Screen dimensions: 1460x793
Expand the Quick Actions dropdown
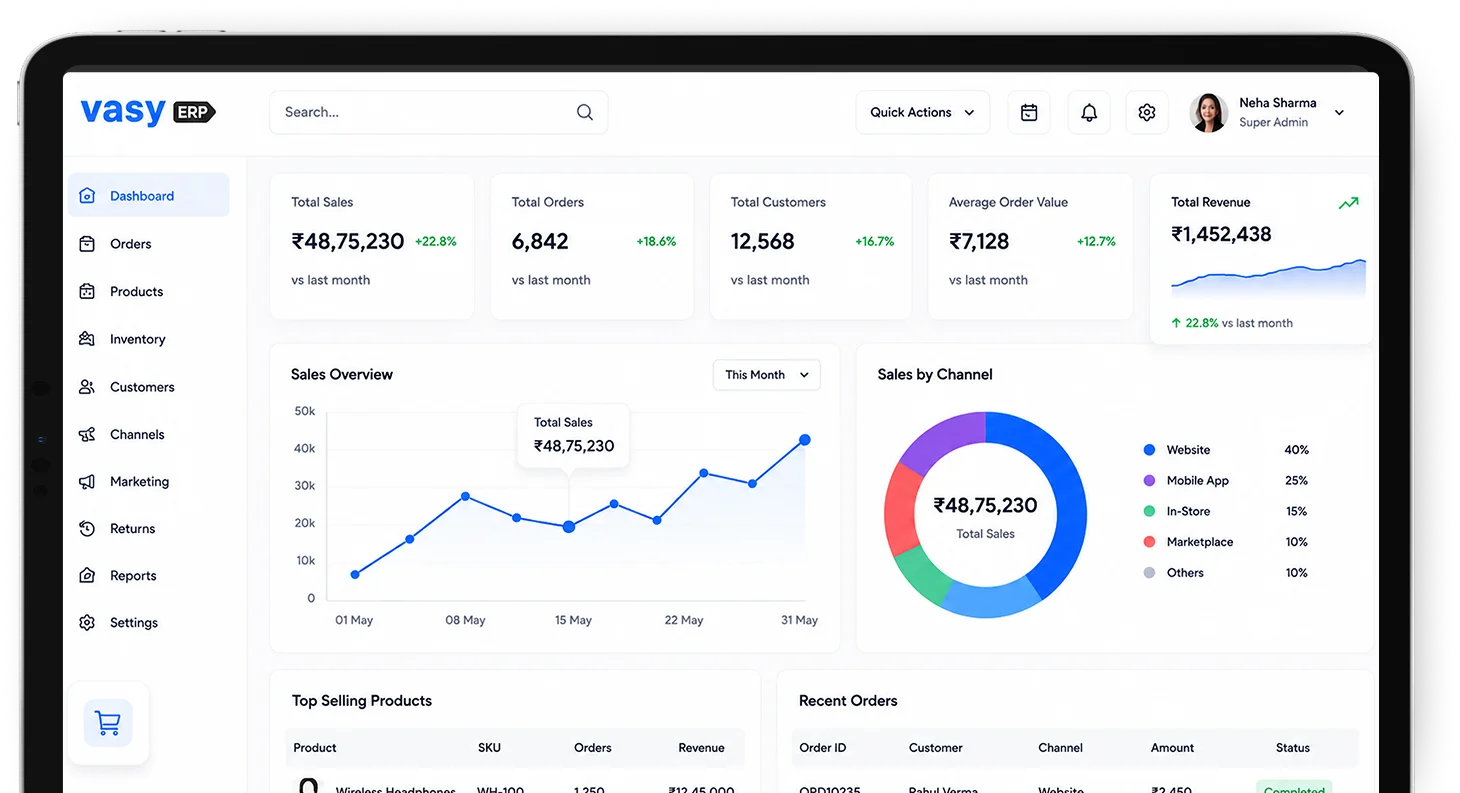(x=923, y=113)
